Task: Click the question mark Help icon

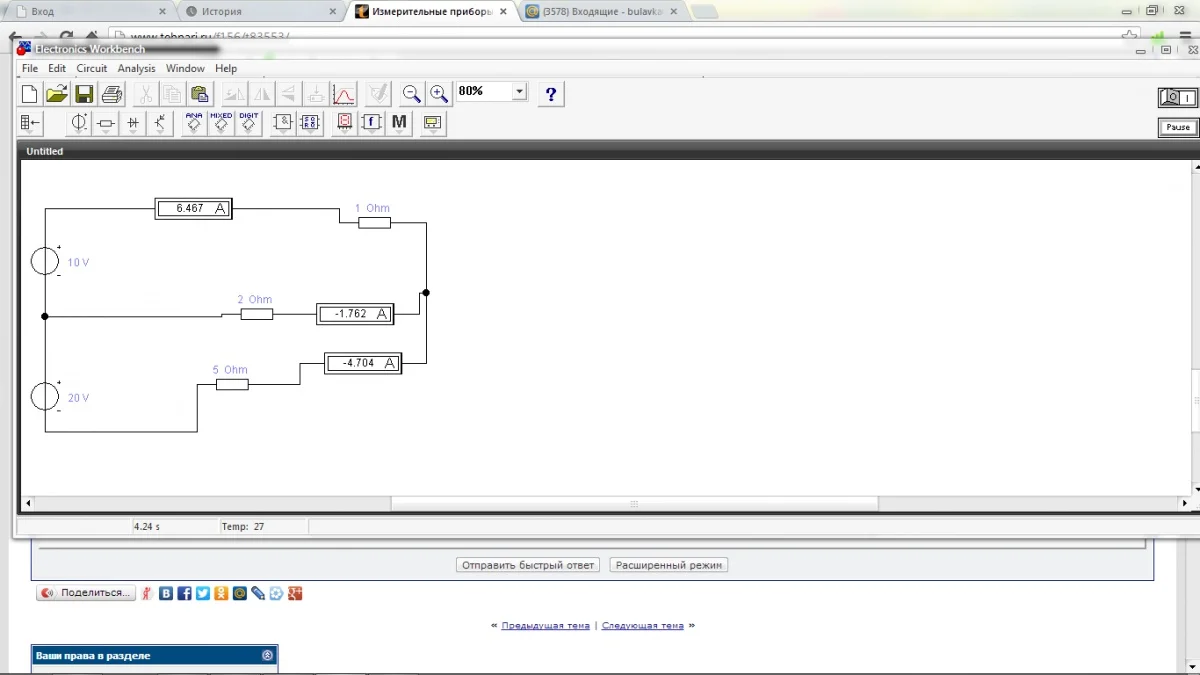Action: point(550,94)
